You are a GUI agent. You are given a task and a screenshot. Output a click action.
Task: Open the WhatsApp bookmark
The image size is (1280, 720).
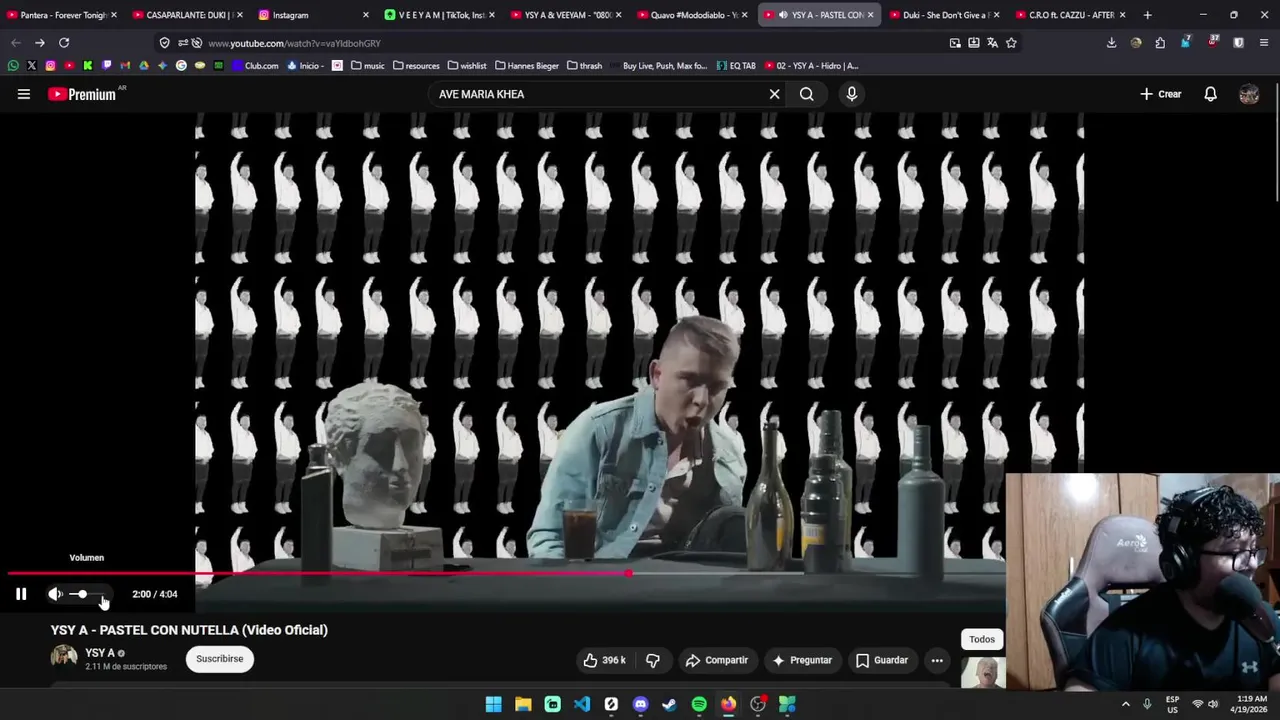tap(13, 66)
